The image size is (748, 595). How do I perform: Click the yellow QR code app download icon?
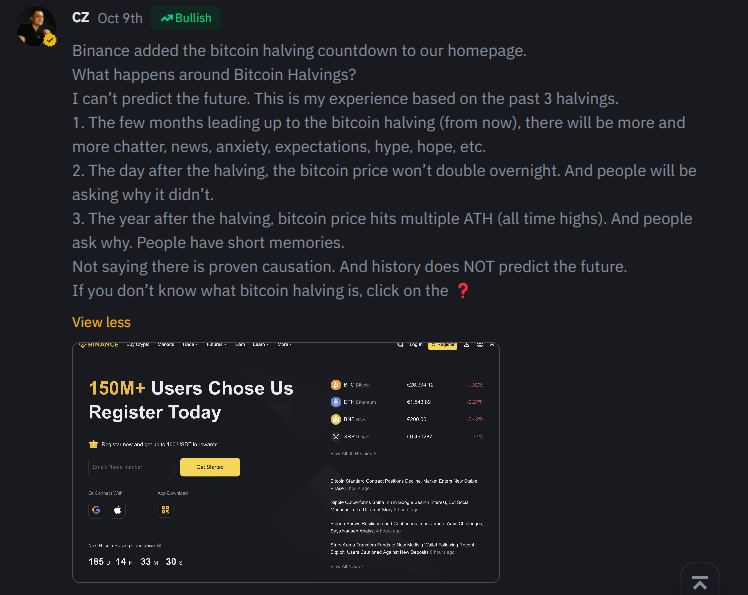click(x=165, y=510)
